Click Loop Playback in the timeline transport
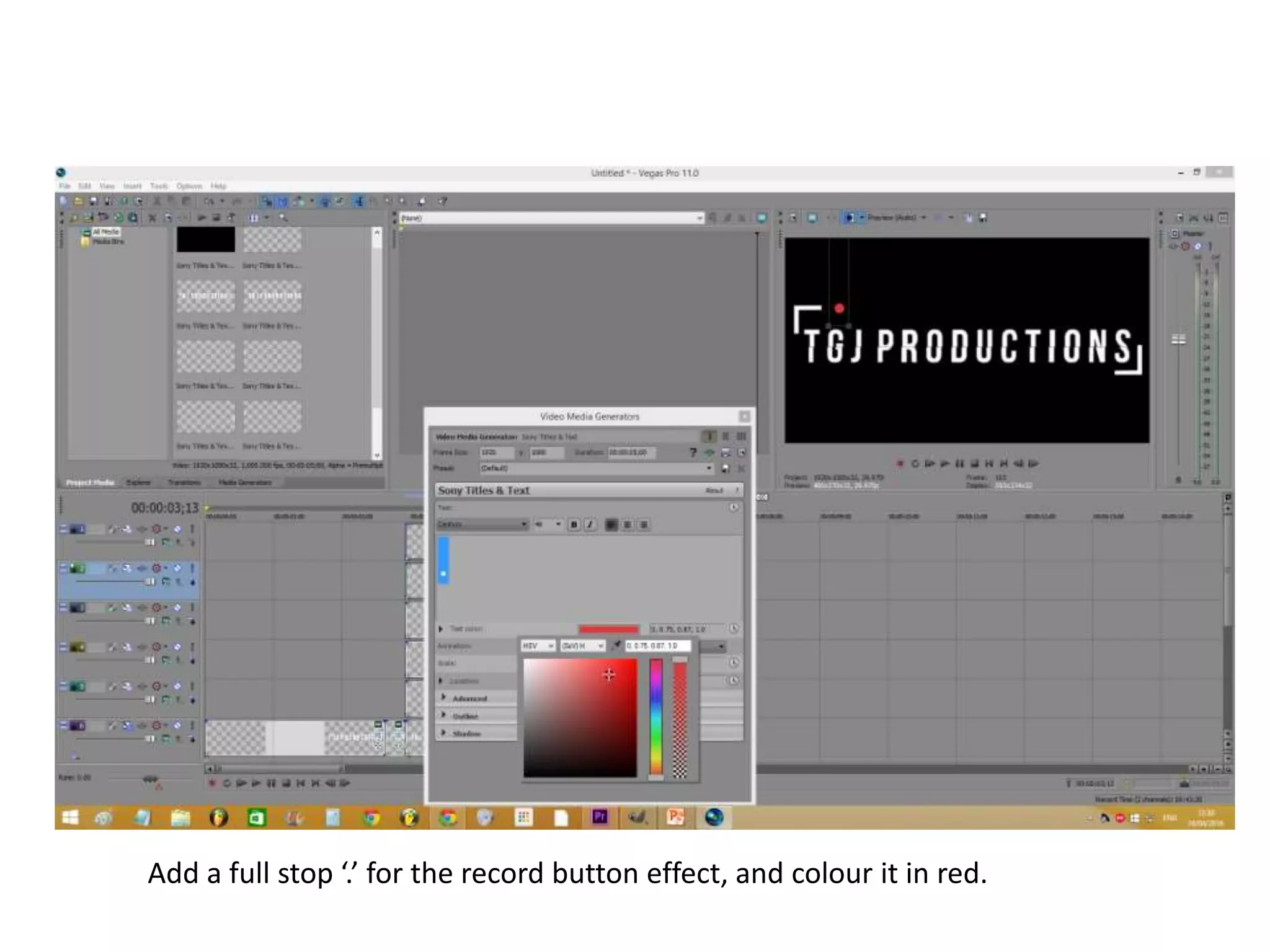This screenshot has height=952, width=1270. [226, 783]
